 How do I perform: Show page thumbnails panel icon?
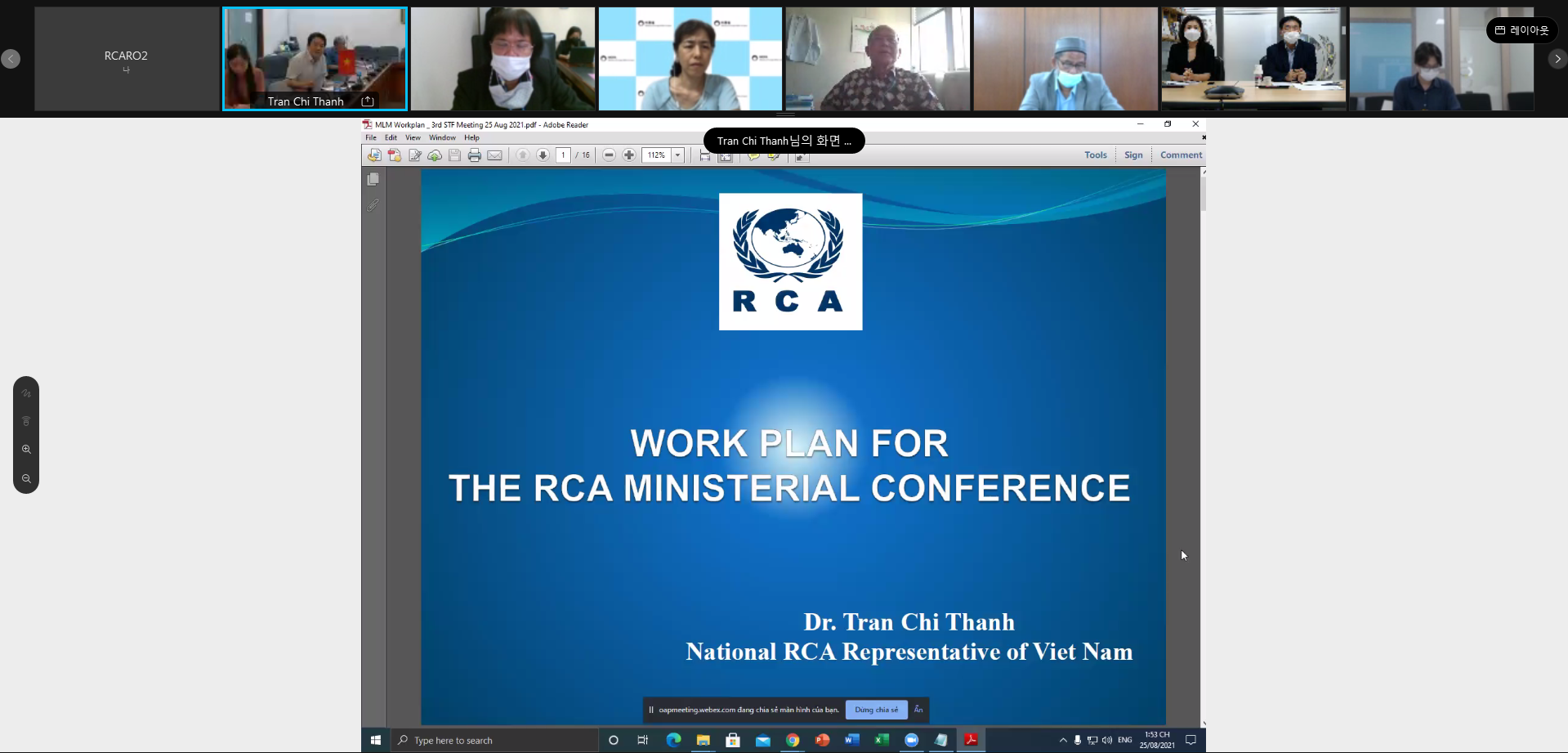click(373, 179)
